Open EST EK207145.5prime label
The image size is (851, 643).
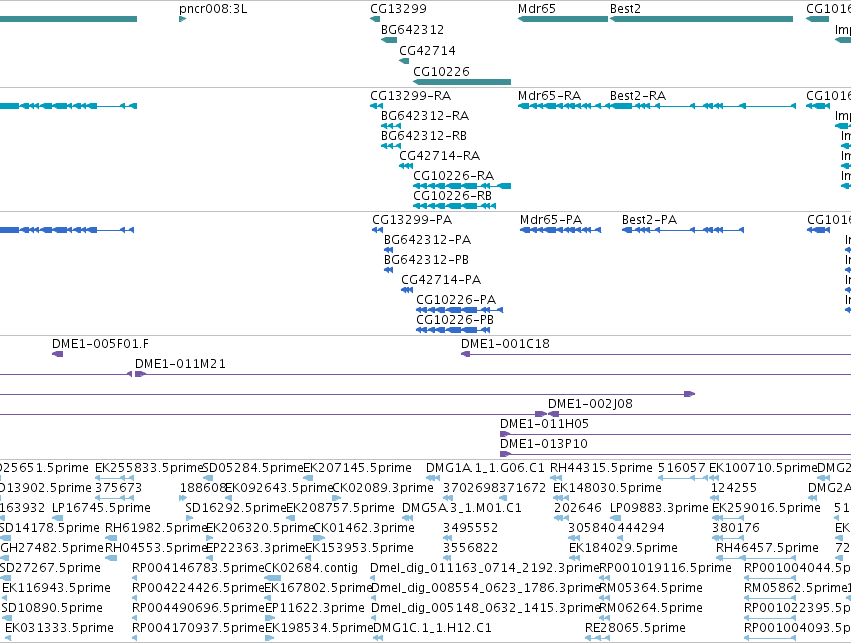pos(358,468)
